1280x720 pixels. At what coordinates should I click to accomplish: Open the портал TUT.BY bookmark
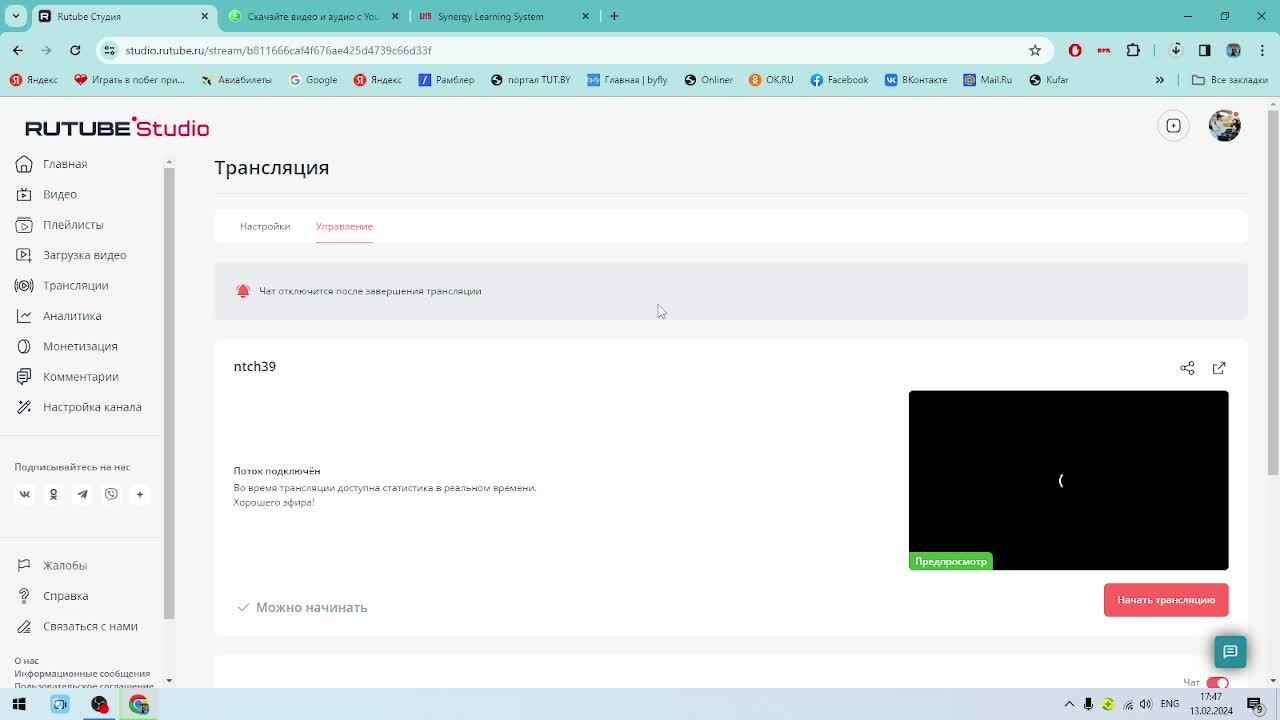coord(530,80)
